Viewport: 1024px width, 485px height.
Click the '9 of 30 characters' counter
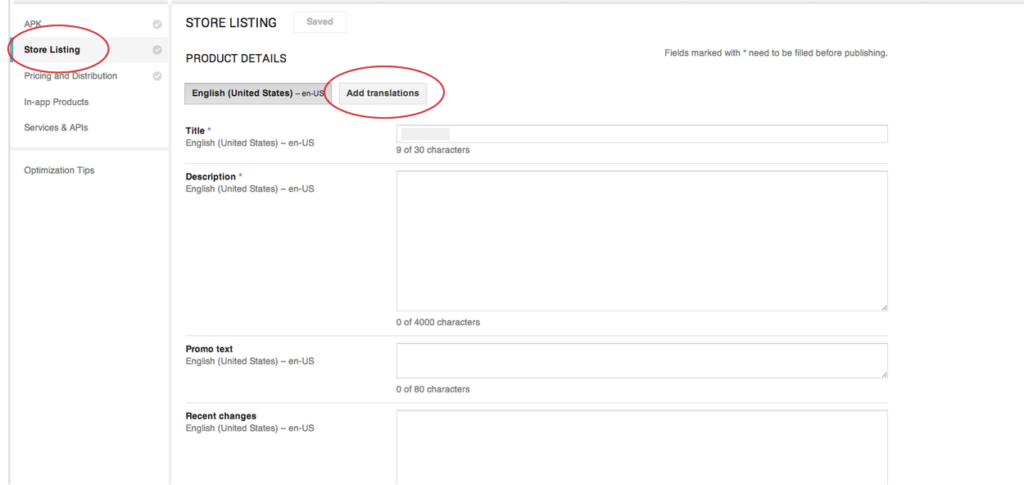[x=433, y=150]
